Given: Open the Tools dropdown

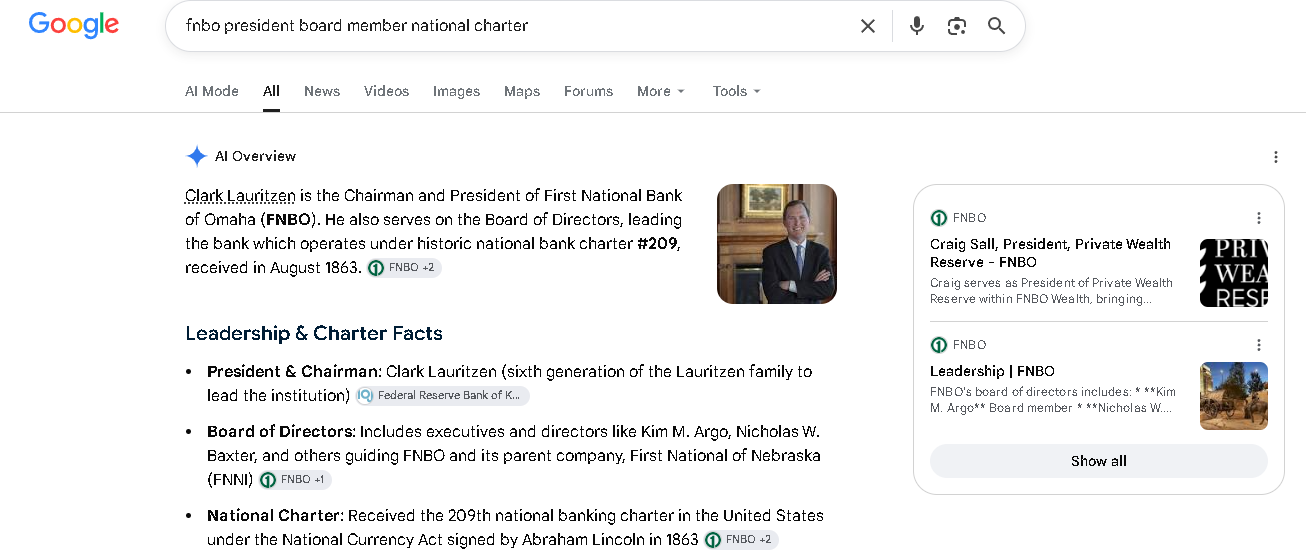Looking at the screenshot, I should (737, 91).
